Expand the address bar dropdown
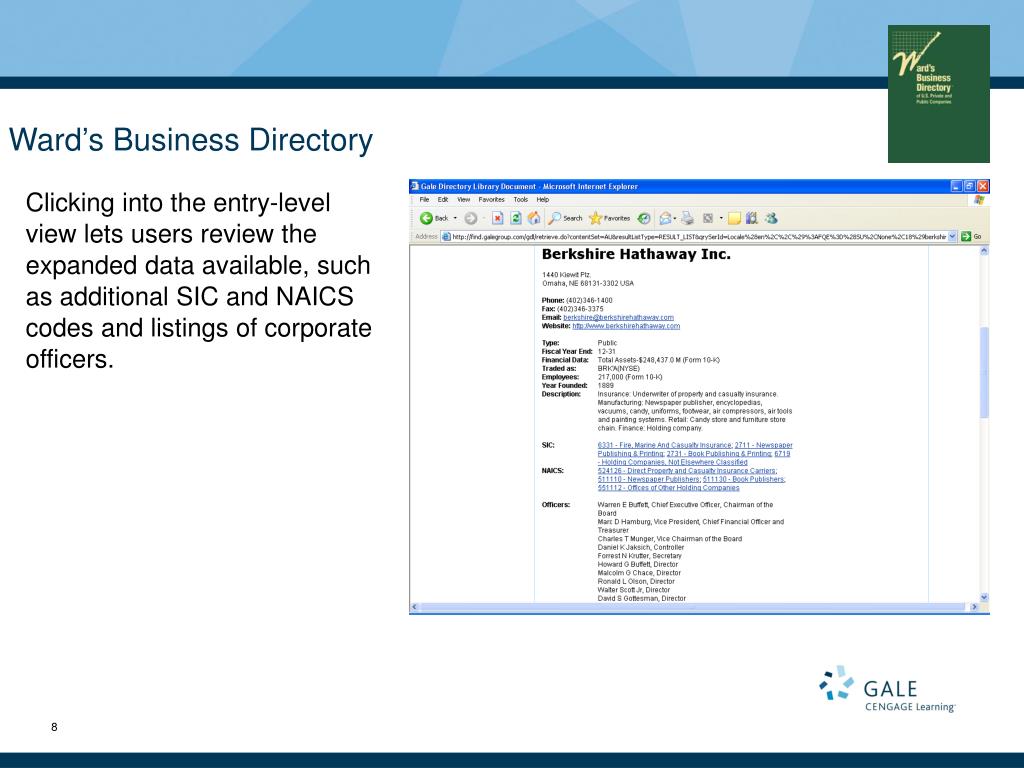 click(x=952, y=236)
